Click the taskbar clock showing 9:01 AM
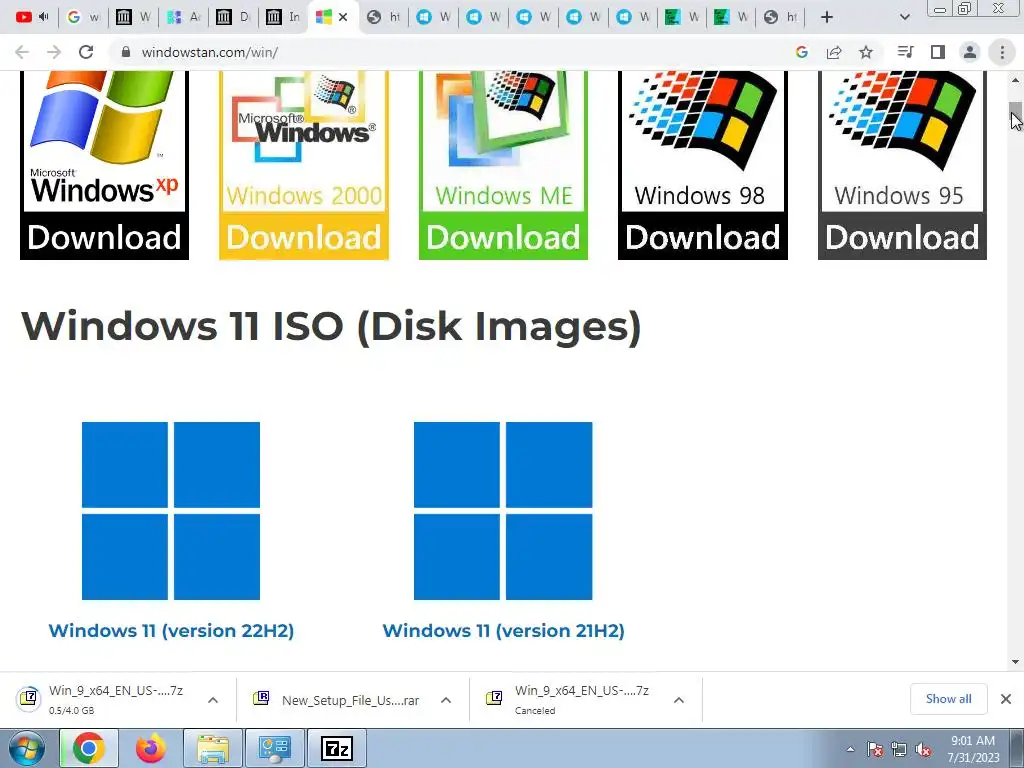Image resolution: width=1024 pixels, height=768 pixels. 973,749
